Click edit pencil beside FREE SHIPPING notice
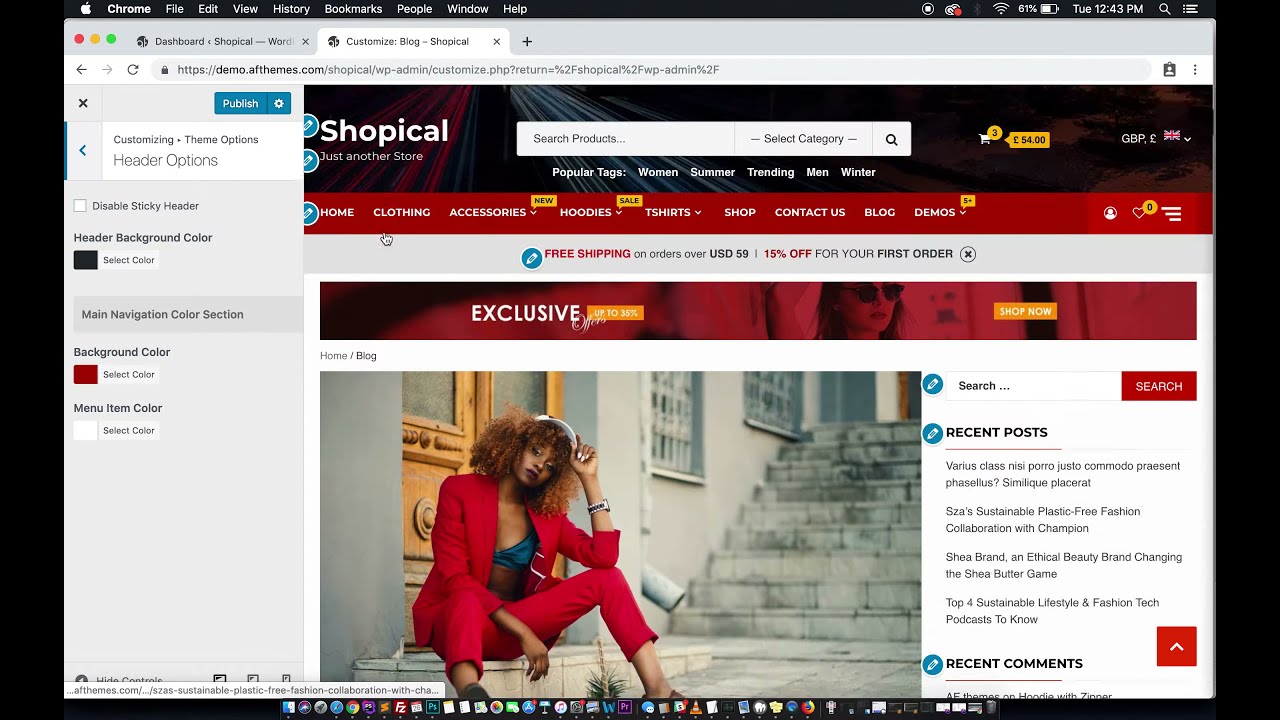Viewport: 1280px width, 720px height. coord(532,259)
